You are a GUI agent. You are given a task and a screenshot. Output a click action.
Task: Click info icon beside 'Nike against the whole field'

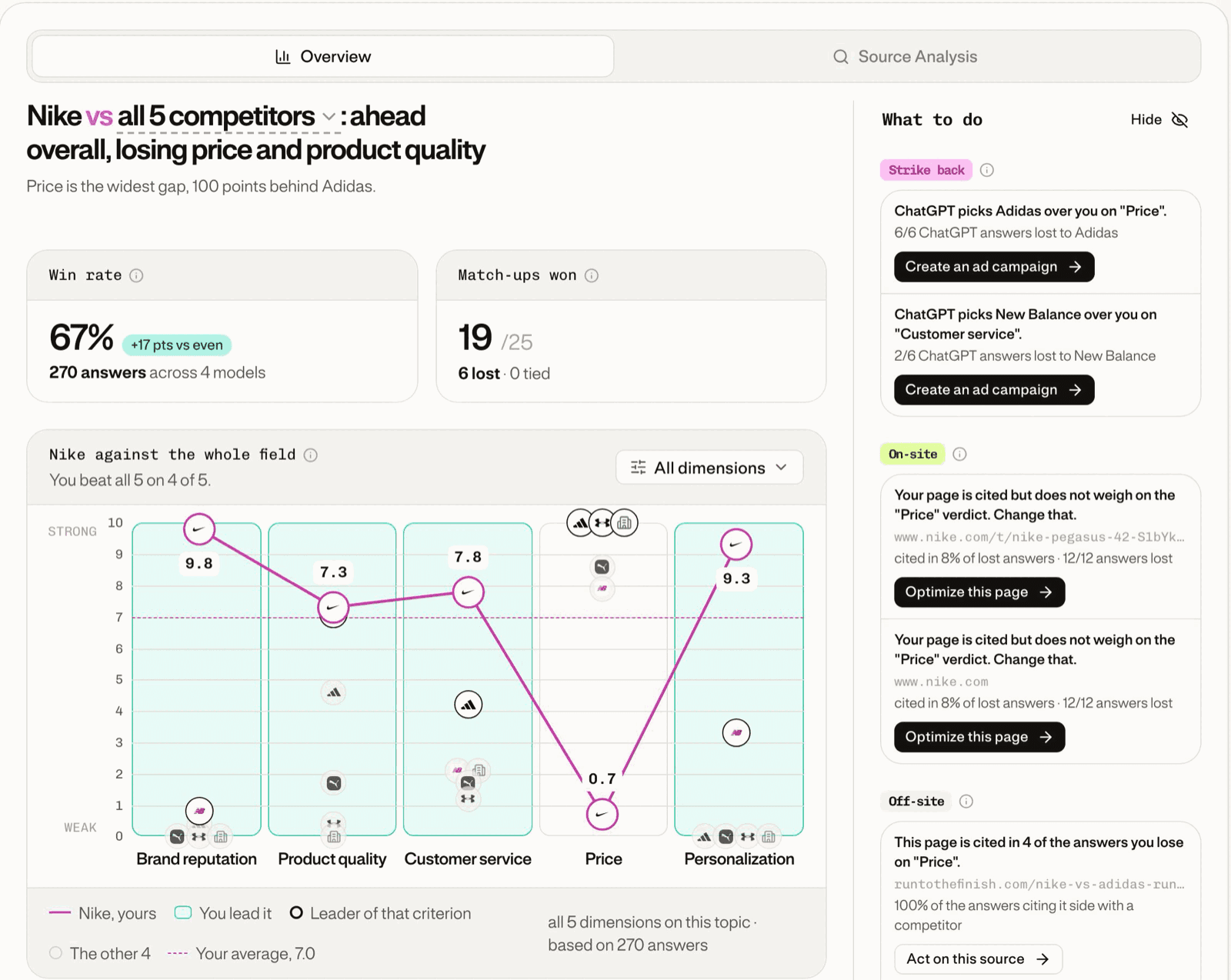click(x=311, y=455)
